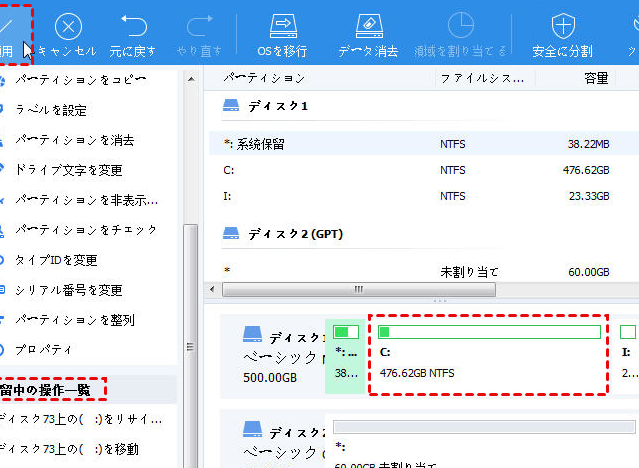Select the I: partition row in list
This screenshot has width=639, height=468.
424,196
